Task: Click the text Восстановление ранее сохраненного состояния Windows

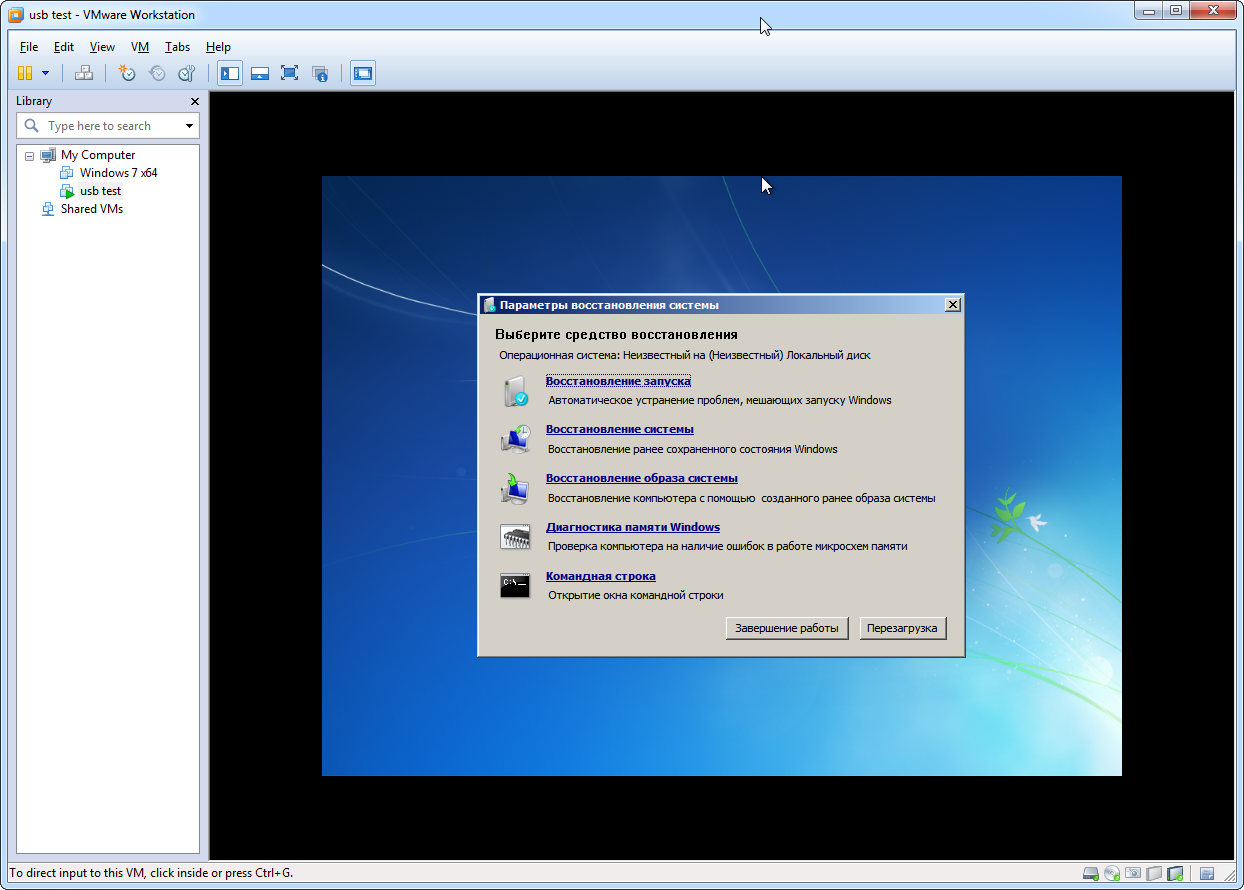Action: coord(693,449)
